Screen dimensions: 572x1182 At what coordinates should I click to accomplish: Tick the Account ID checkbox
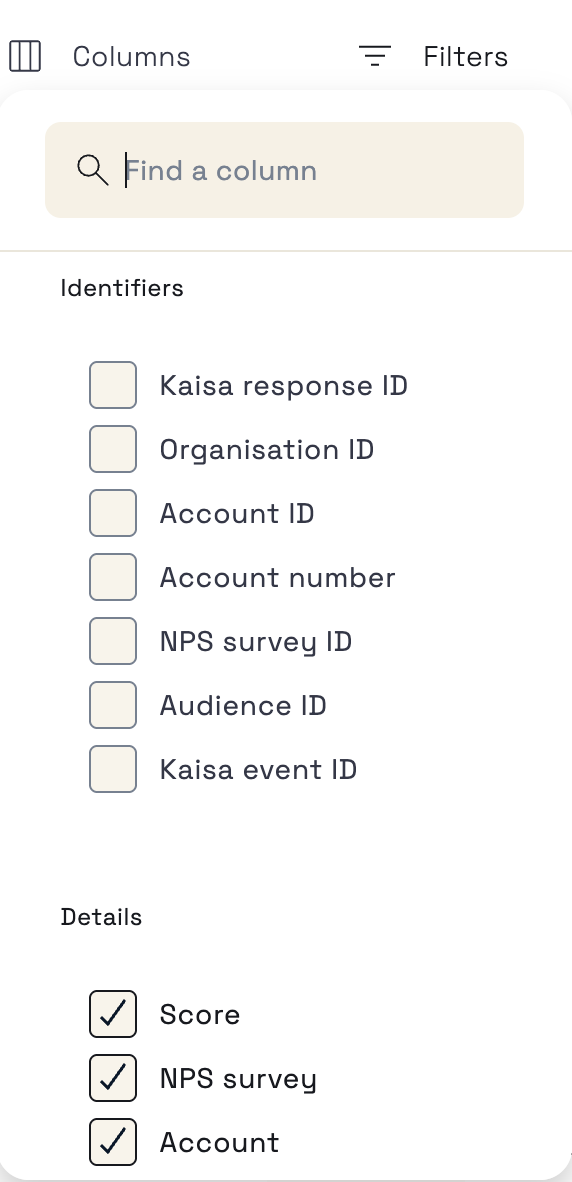point(113,513)
